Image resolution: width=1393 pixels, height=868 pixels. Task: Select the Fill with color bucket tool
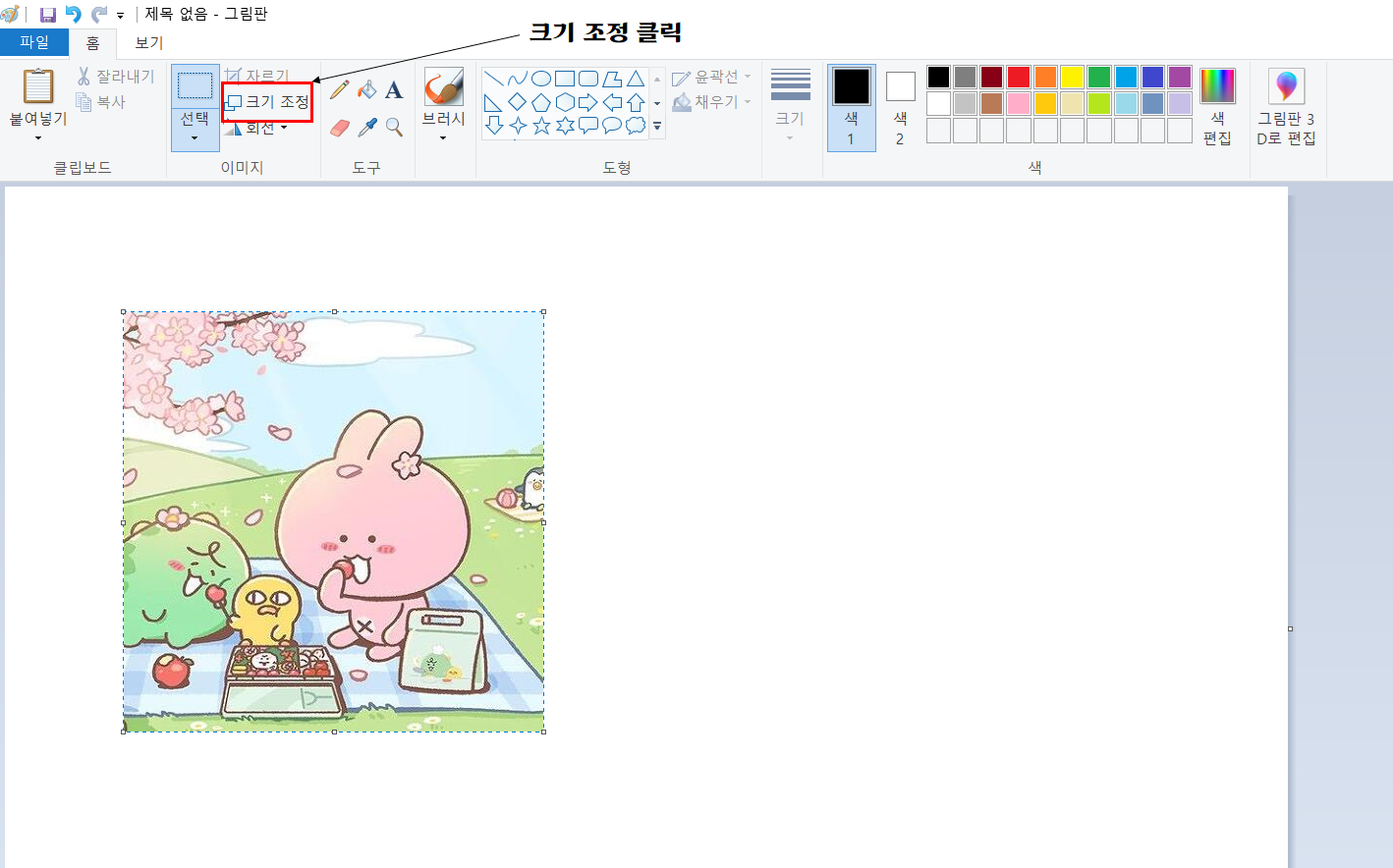click(367, 90)
